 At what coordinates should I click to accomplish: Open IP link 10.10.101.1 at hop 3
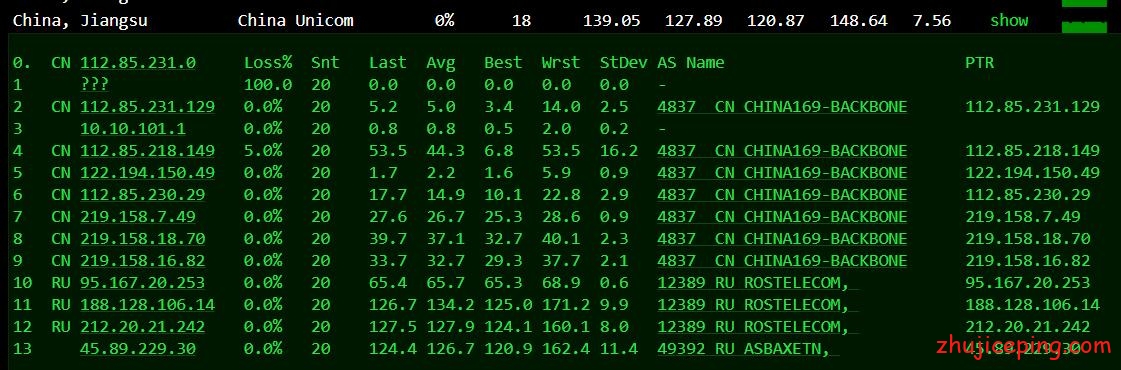click(x=133, y=129)
